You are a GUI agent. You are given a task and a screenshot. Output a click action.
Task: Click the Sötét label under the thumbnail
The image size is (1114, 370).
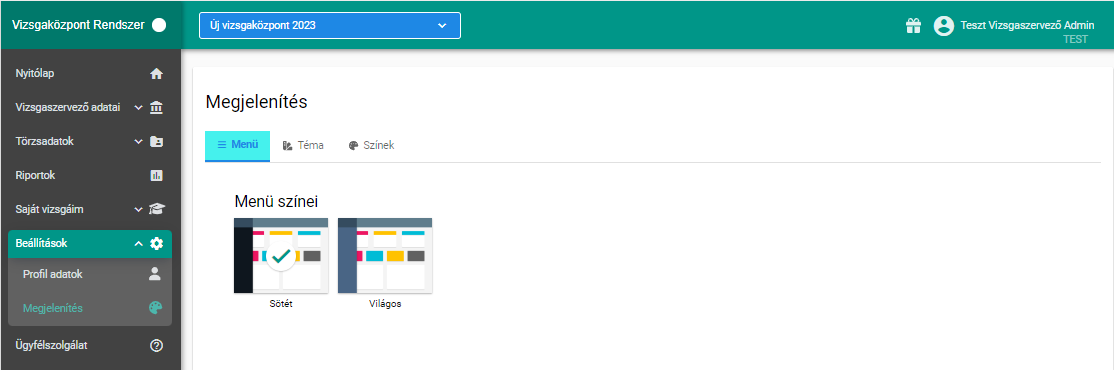click(281, 304)
